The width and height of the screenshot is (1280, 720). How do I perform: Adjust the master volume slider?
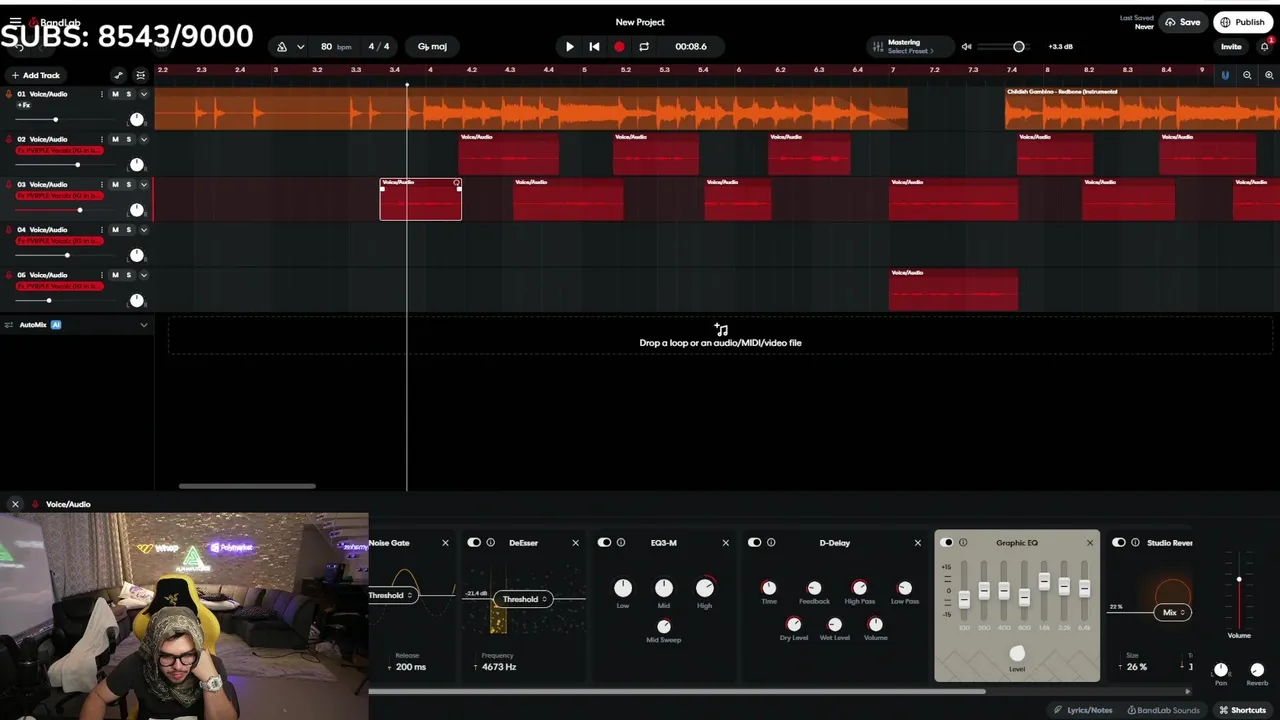pyautogui.click(x=1002, y=47)
